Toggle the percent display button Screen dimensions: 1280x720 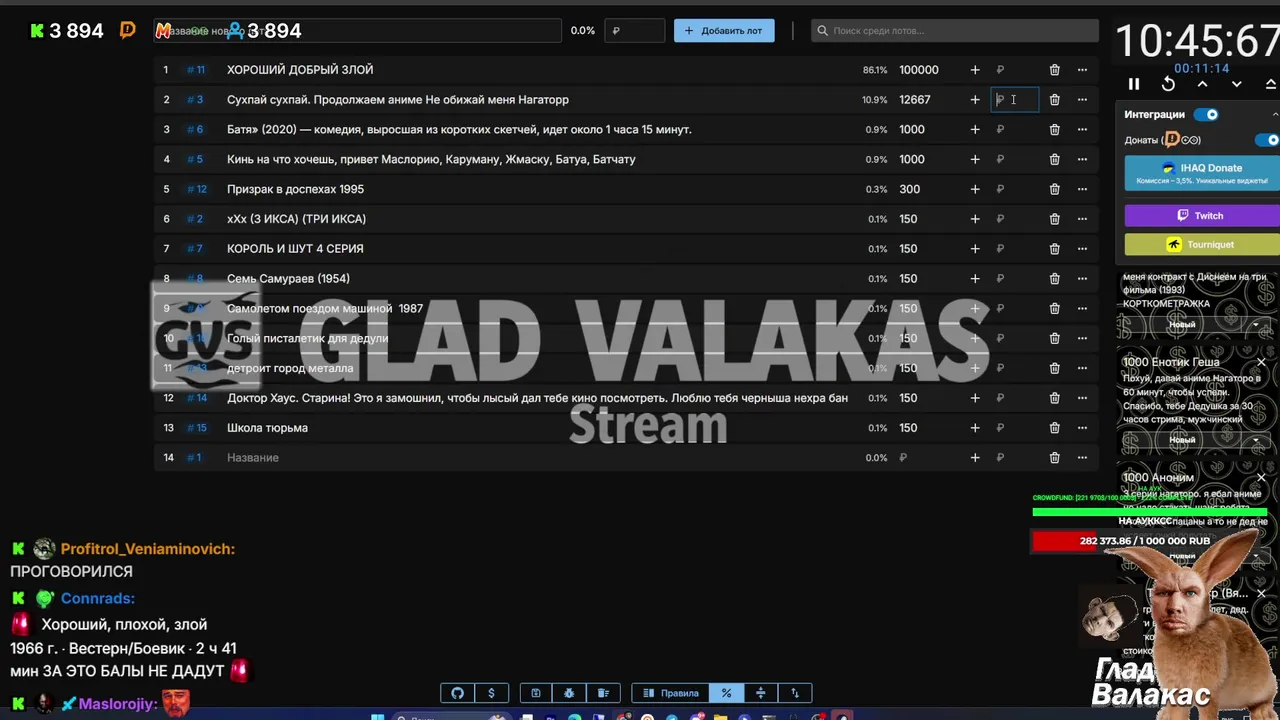click(726, 693)
